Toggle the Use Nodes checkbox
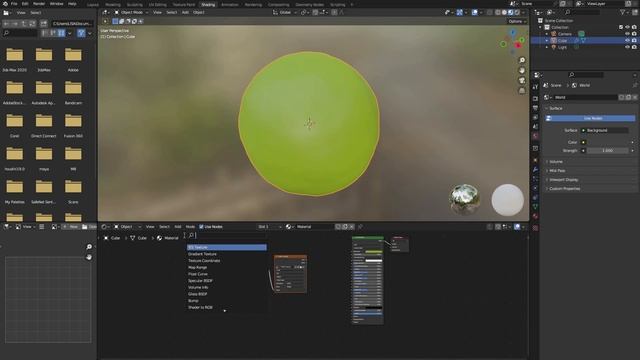 tap(201, 227)
